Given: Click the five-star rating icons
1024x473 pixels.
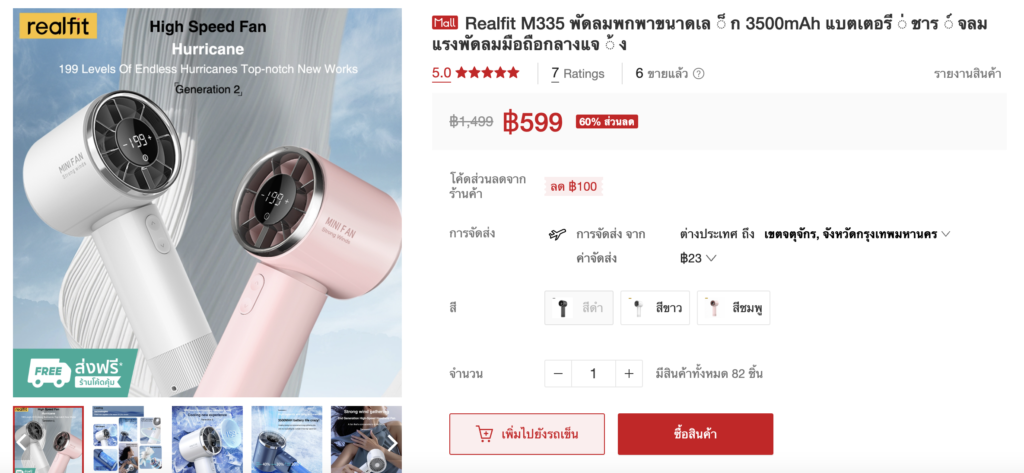Looking at the screenshot, I should (487, 73).
